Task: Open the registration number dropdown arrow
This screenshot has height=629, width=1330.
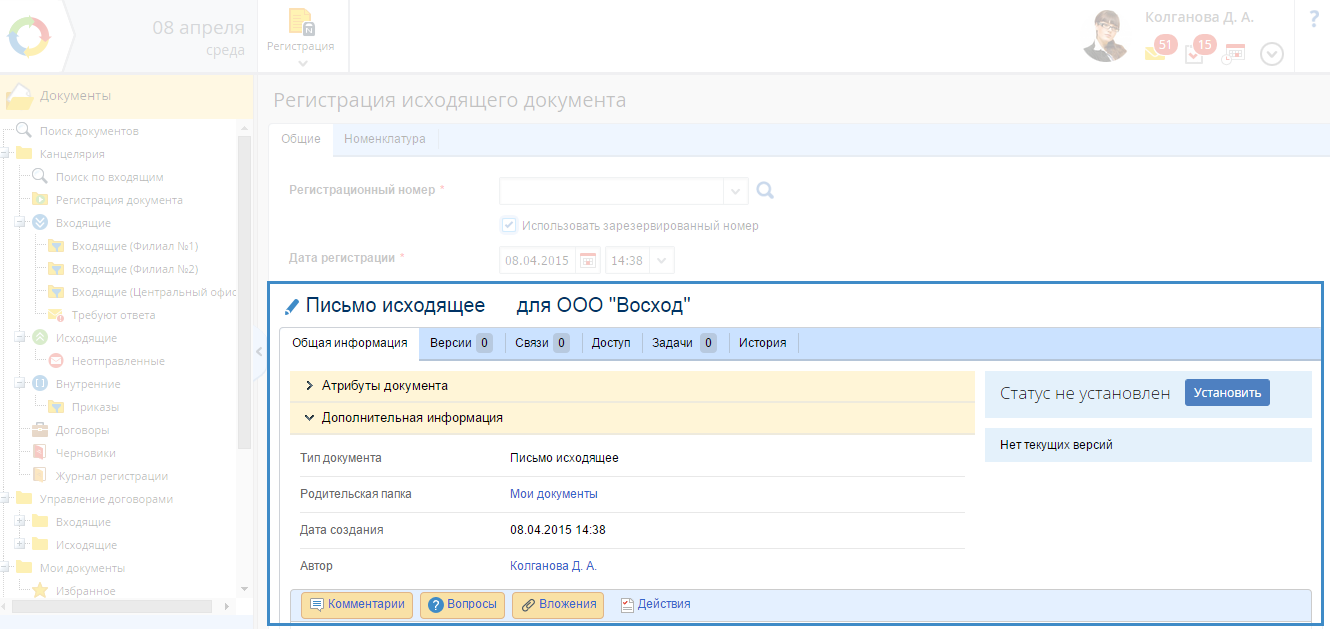Action: point(736,190)
